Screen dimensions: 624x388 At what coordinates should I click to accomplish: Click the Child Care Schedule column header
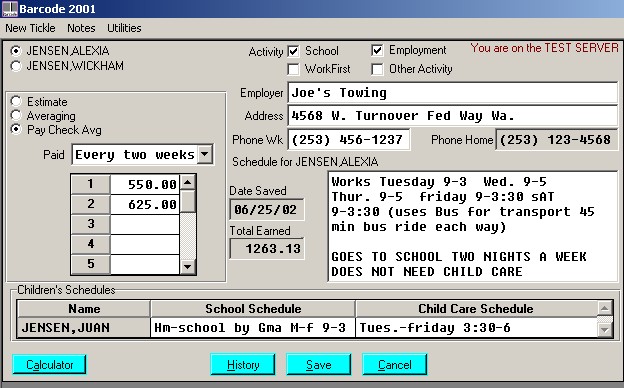[476, 309]
